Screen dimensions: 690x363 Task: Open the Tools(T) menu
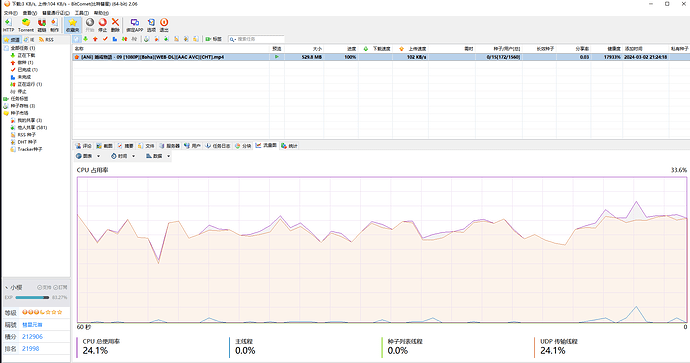point(81,13)
